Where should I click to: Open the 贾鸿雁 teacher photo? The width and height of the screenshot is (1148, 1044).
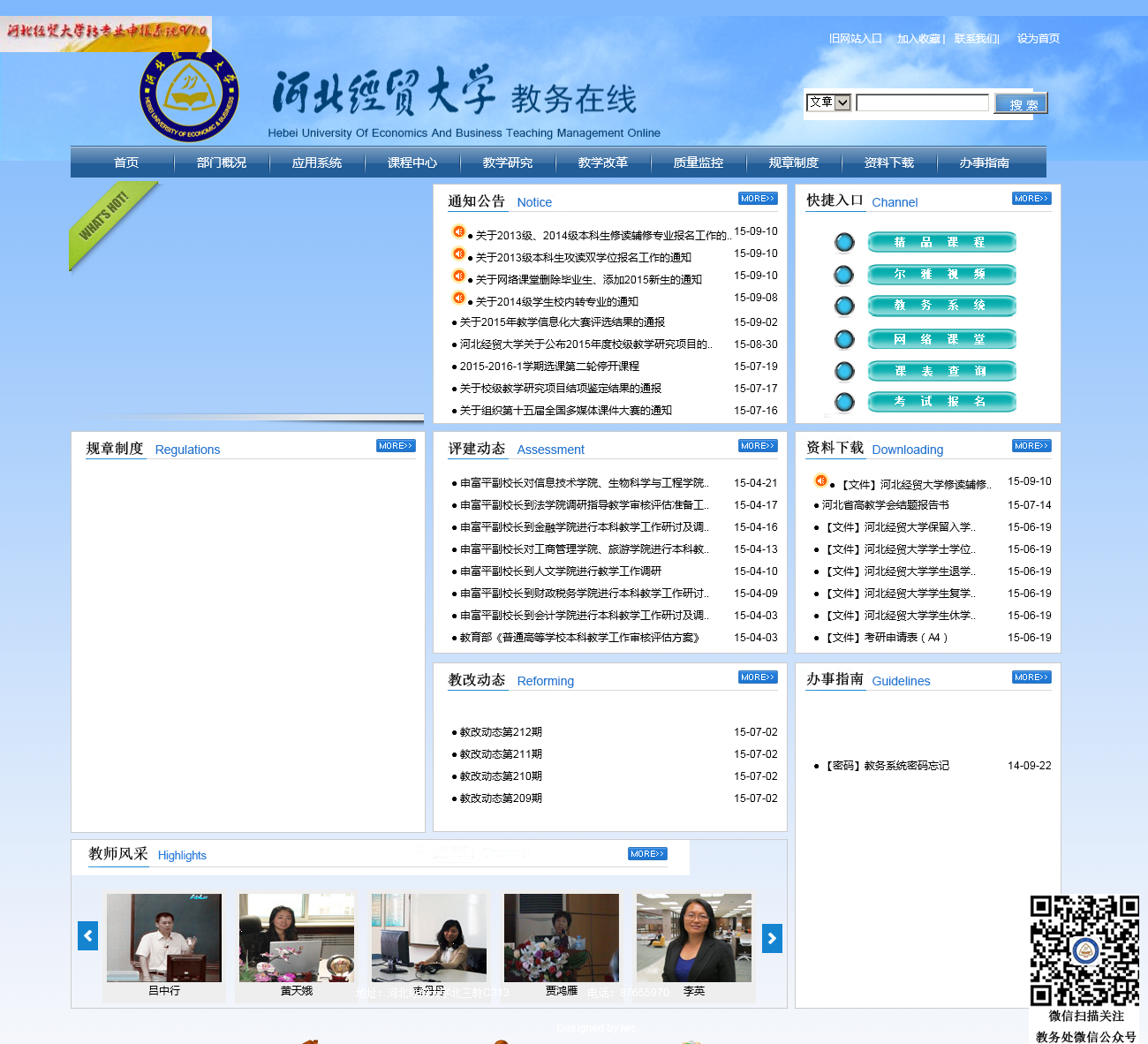[562, 938]
